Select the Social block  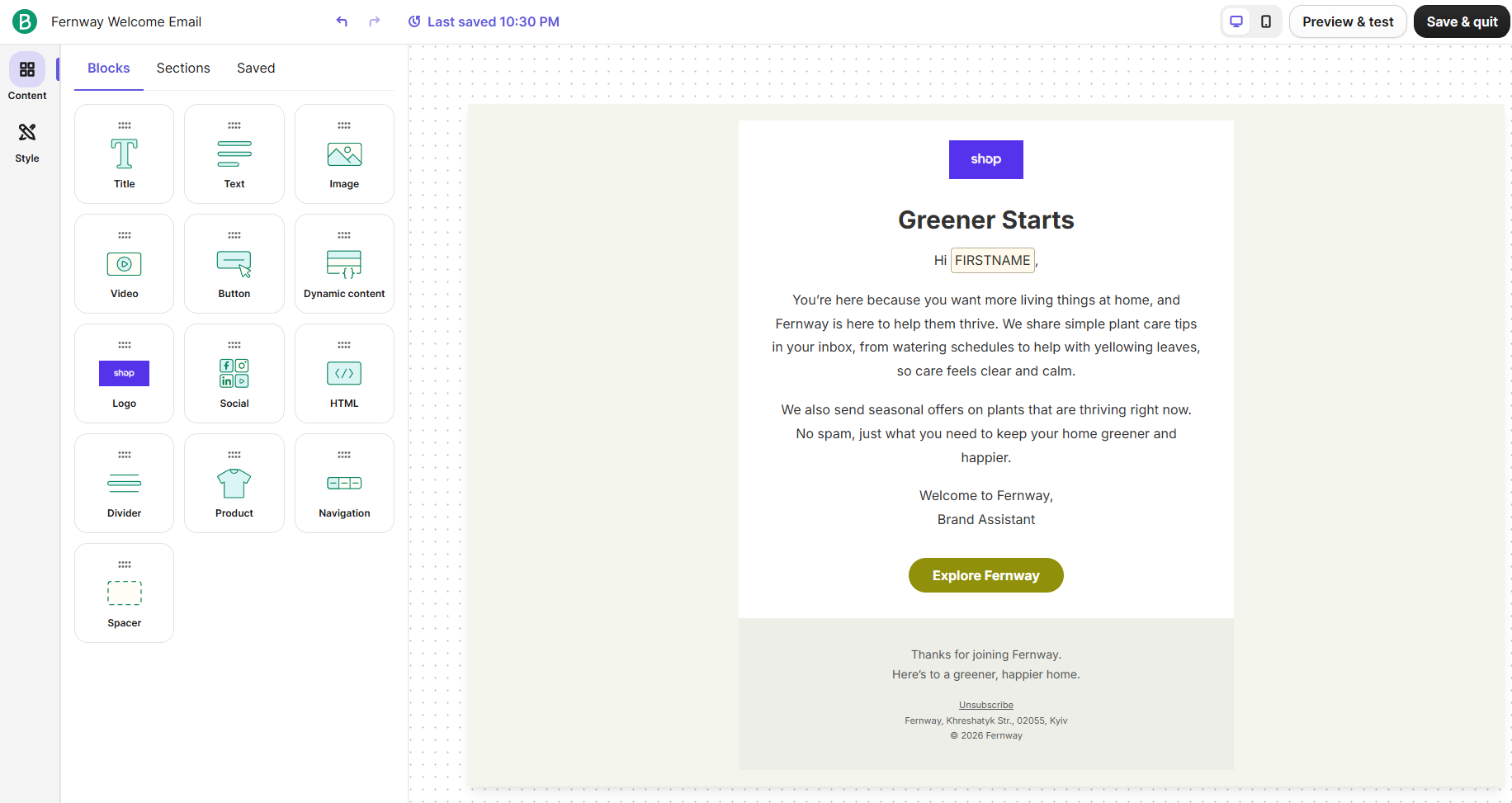[234, 374]
